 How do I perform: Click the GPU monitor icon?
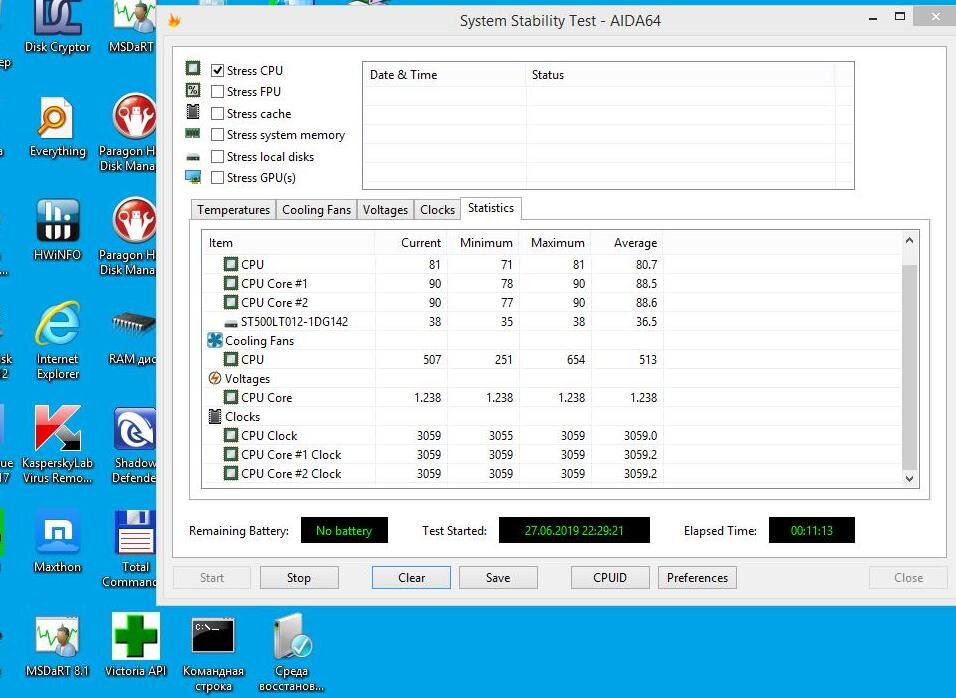[x=193, y=177]
